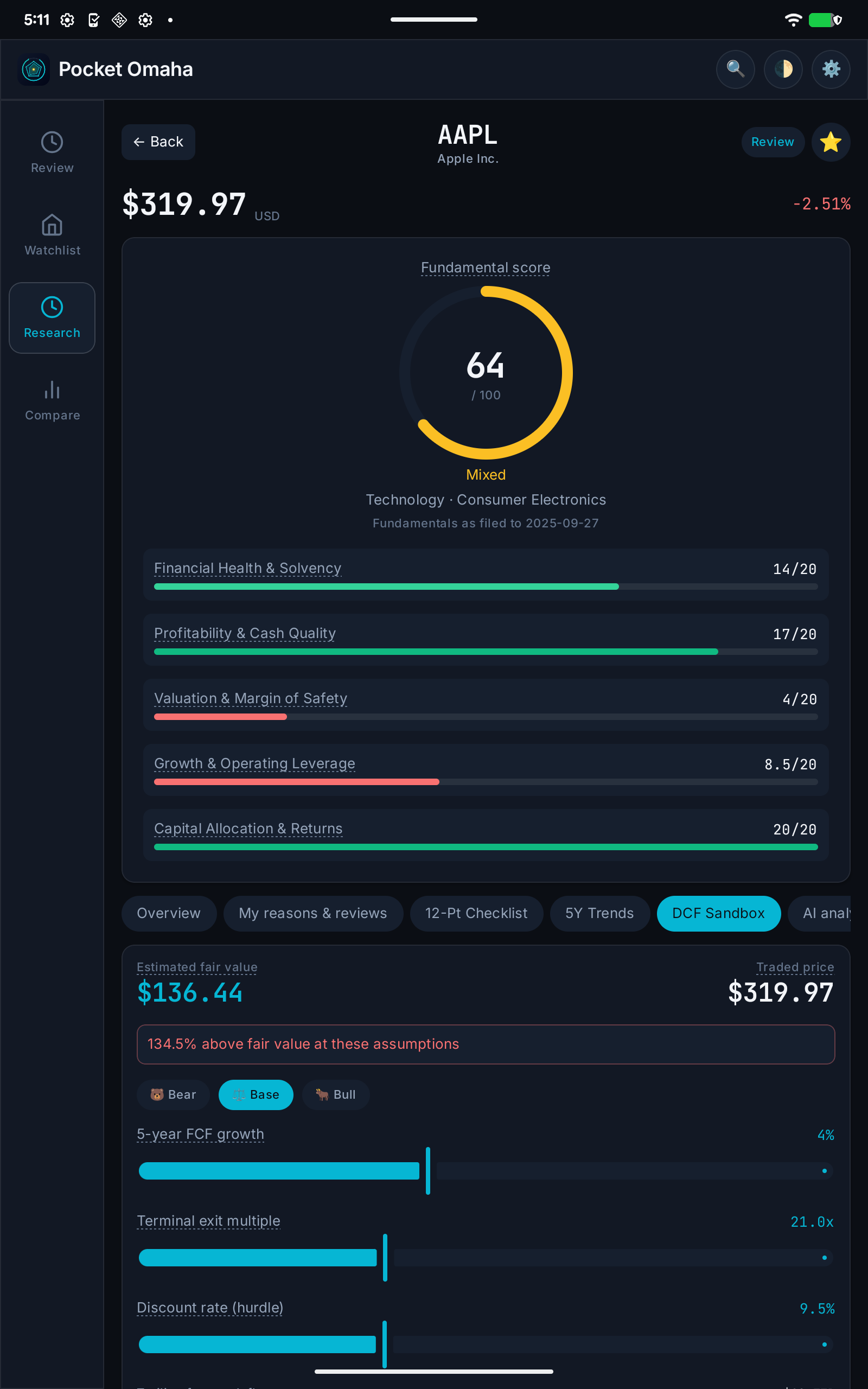Click the Pocket Omaha logo icon

[34, 69]
